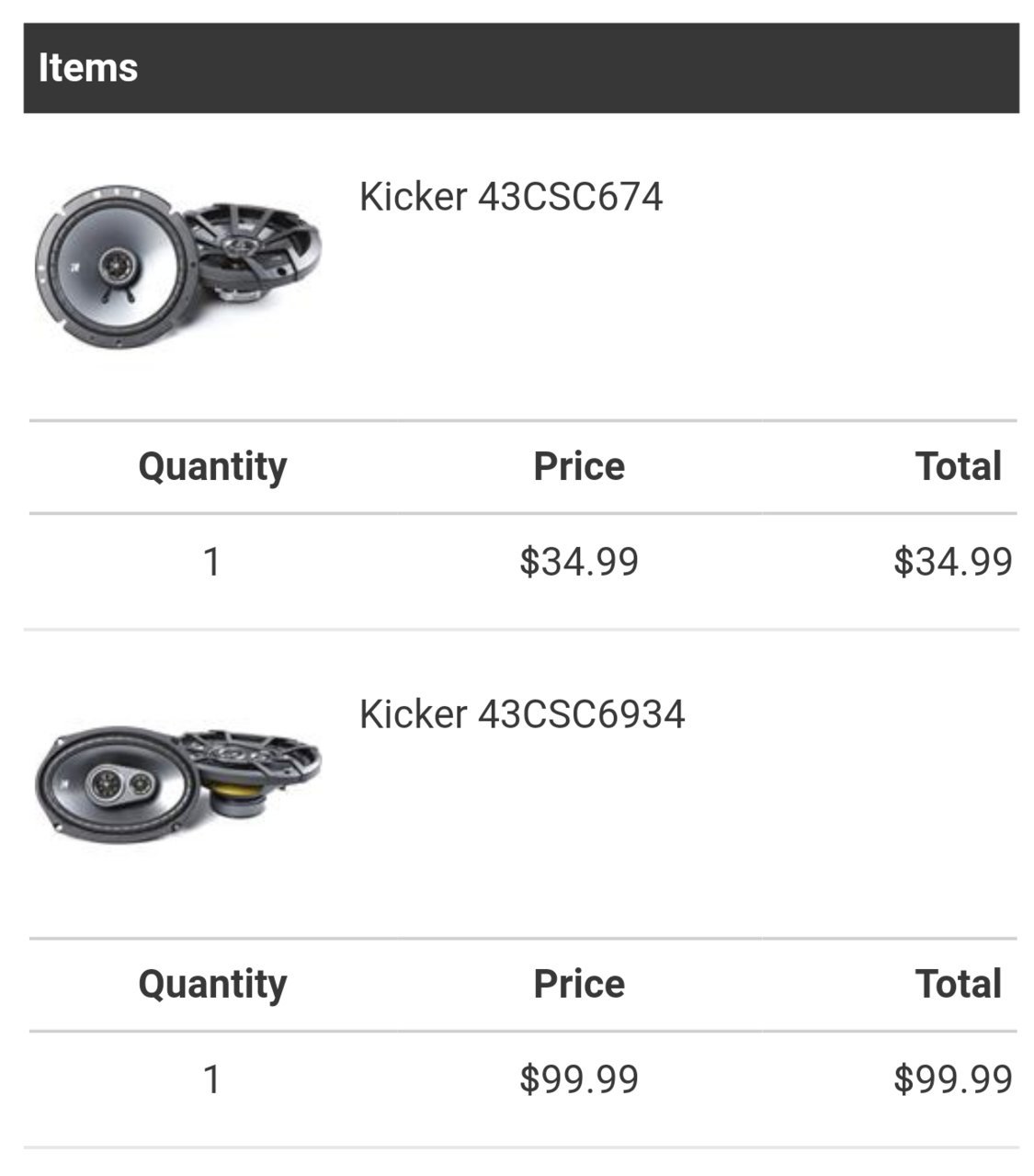Click Quantity header under Kicker 43CSC6934
The image size is (1034, 1176).
[212, 984]
